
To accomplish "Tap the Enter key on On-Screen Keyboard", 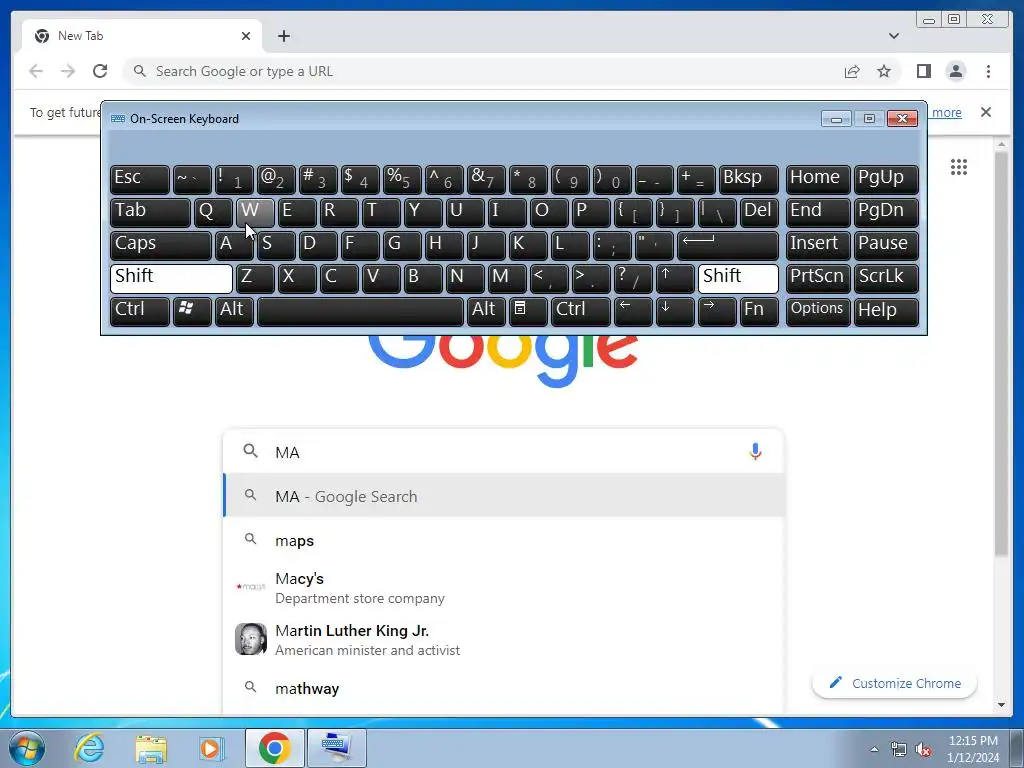I will coord(728,245).
